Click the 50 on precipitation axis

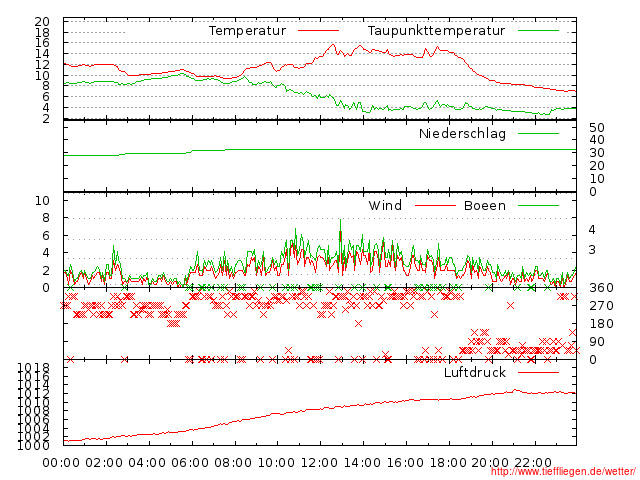[x=597, y=128]
